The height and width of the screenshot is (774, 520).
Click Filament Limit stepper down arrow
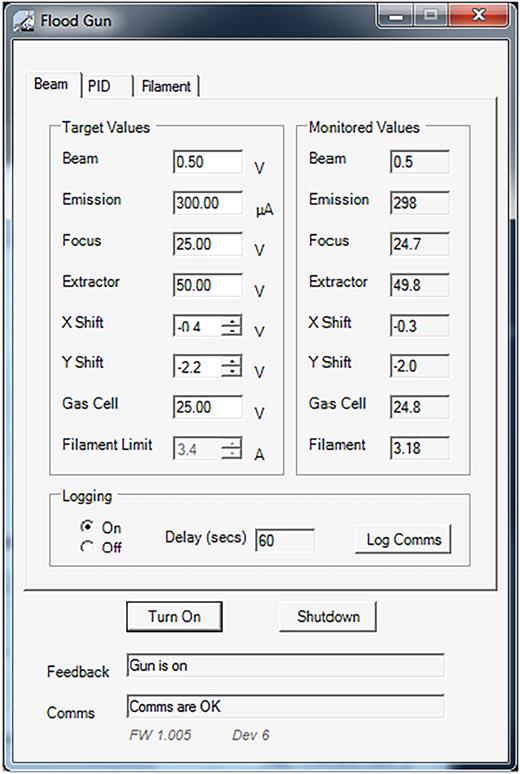(x=231, y=453)
